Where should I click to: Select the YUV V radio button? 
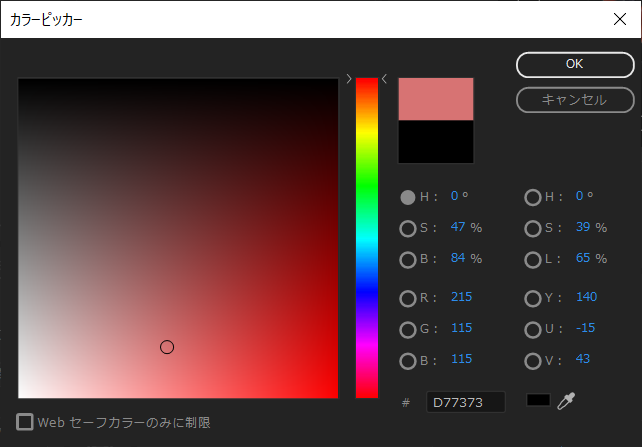533,360
